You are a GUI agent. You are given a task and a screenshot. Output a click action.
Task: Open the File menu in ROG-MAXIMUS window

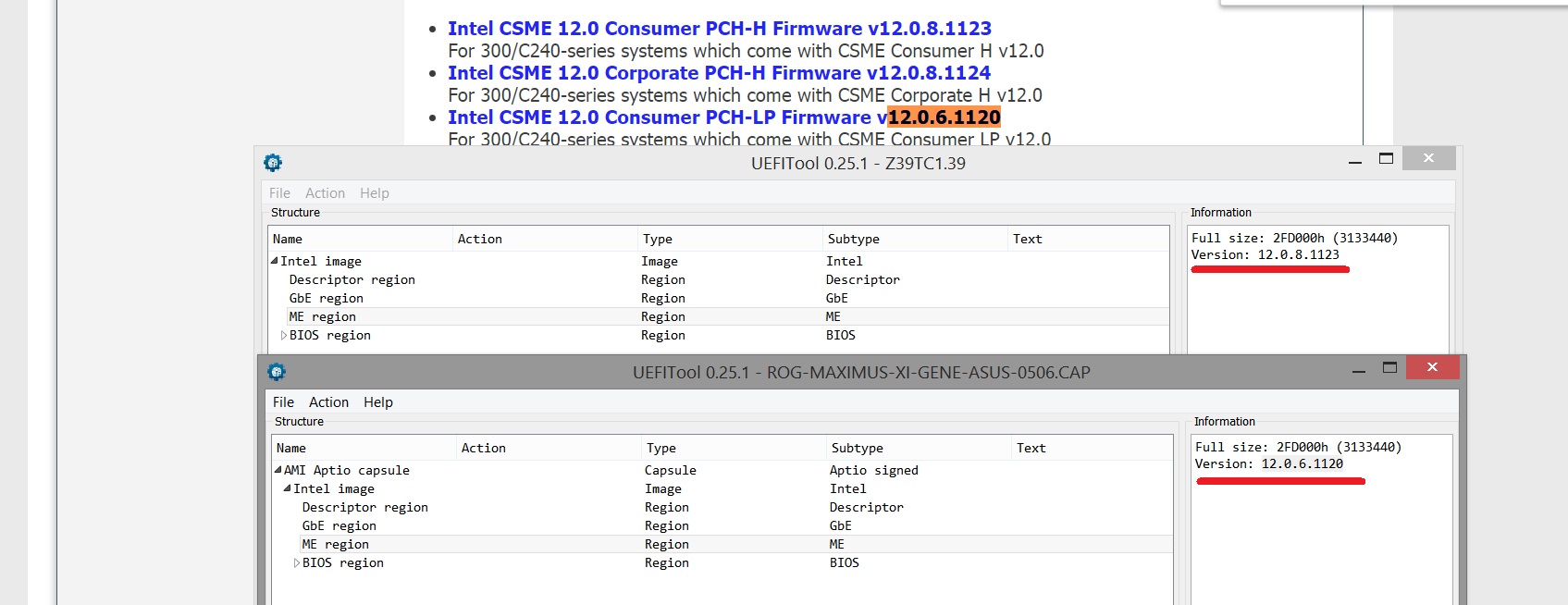coord(283,402)
